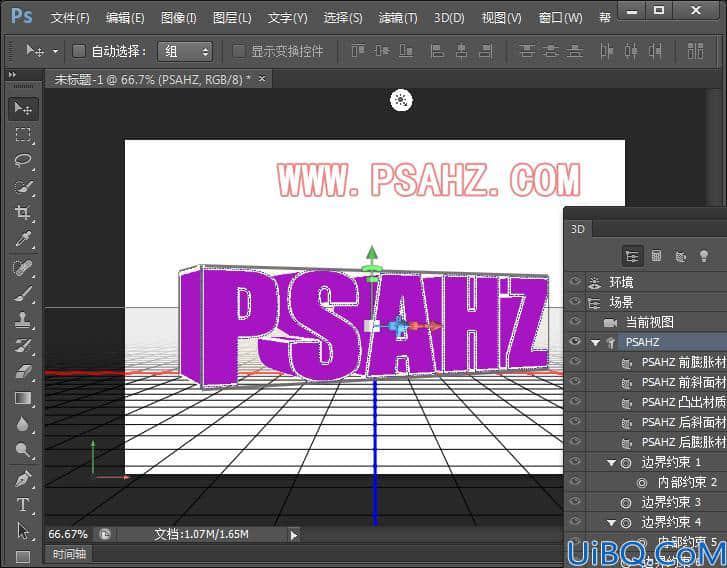Open the 文件(F) menu
This screenshot has height=568, width=727.
point(70,18)
